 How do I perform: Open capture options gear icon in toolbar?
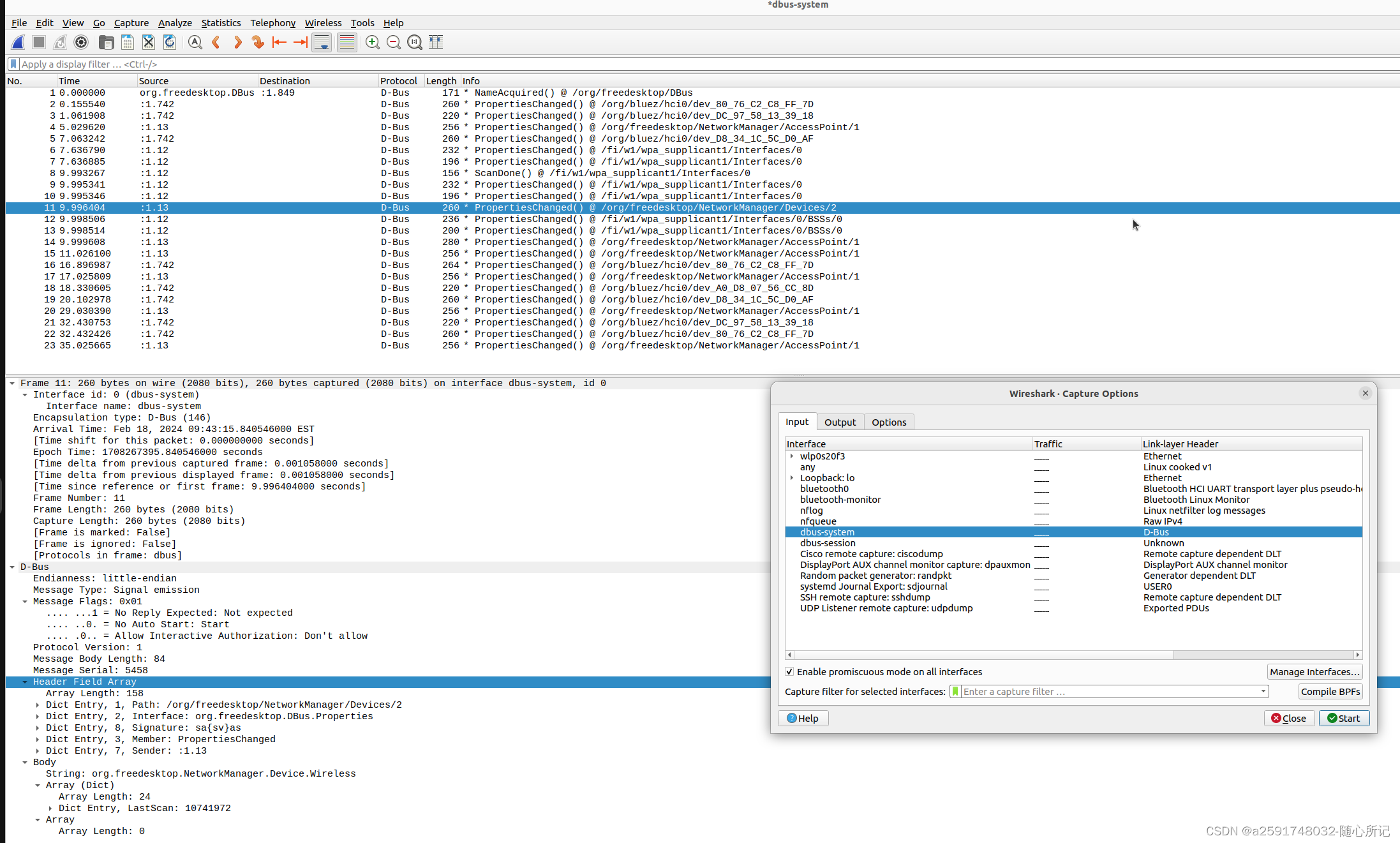coord(81,42)
